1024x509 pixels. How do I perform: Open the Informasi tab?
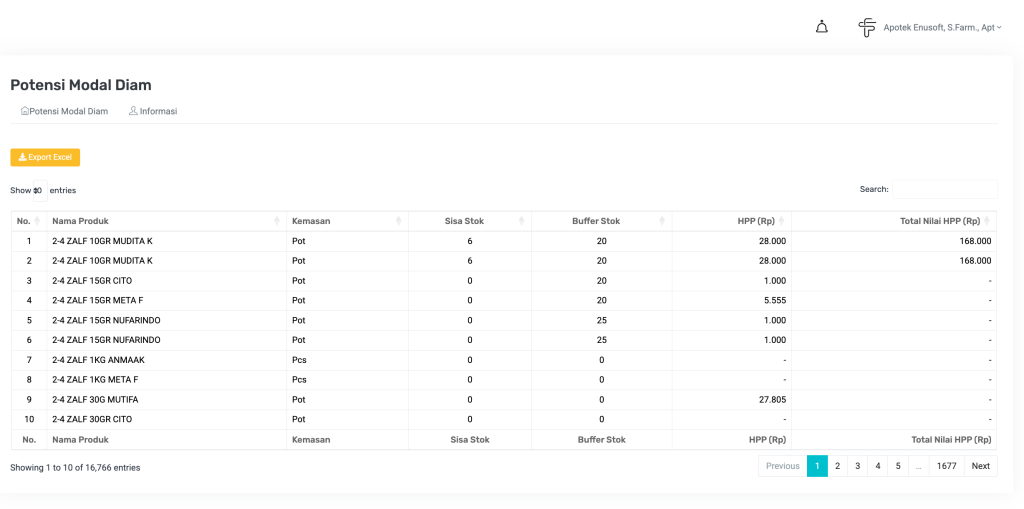click(x=153, y=111)
